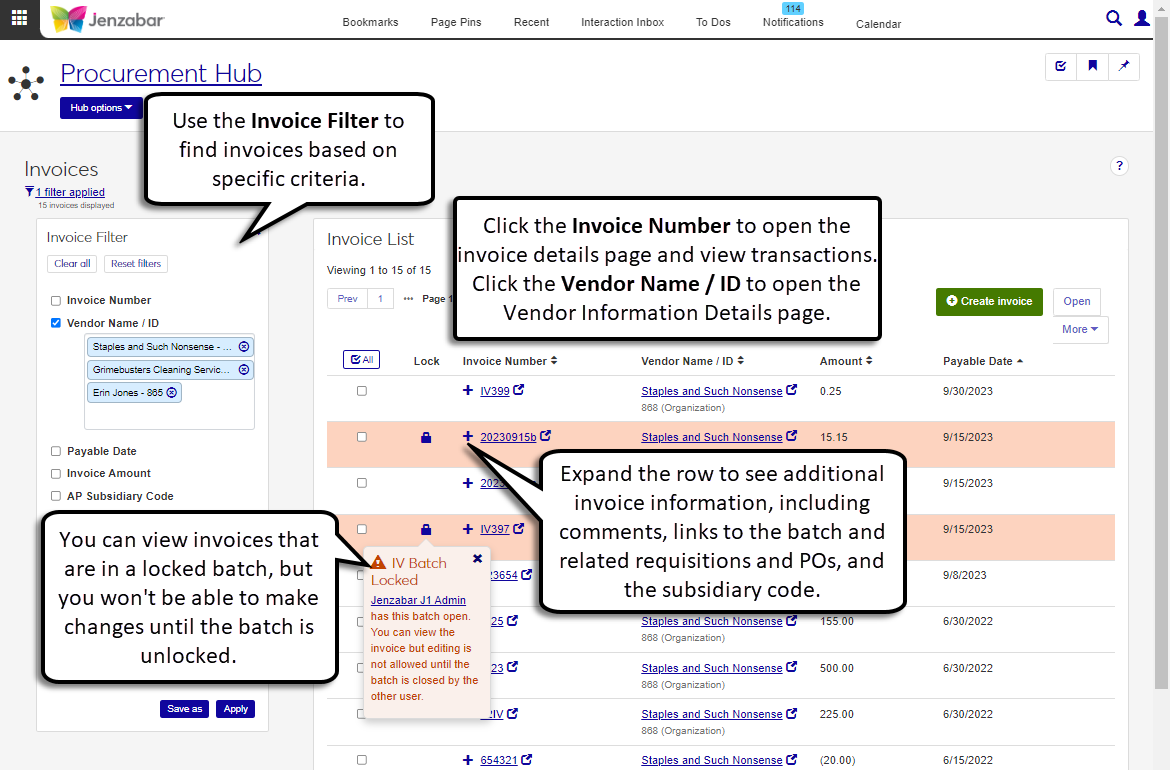Open vendor external link icon in 20230915b row
The width and height of the screenshot is (1170, 770).
pyautogui.click(x=792, y=436)
